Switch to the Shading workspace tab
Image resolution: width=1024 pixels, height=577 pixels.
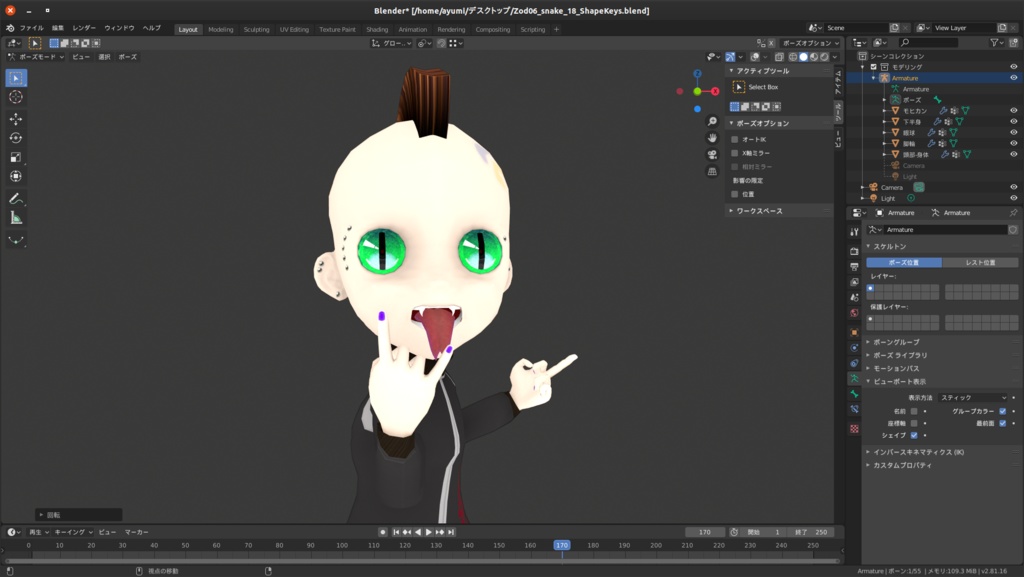(x=376, y=29)
